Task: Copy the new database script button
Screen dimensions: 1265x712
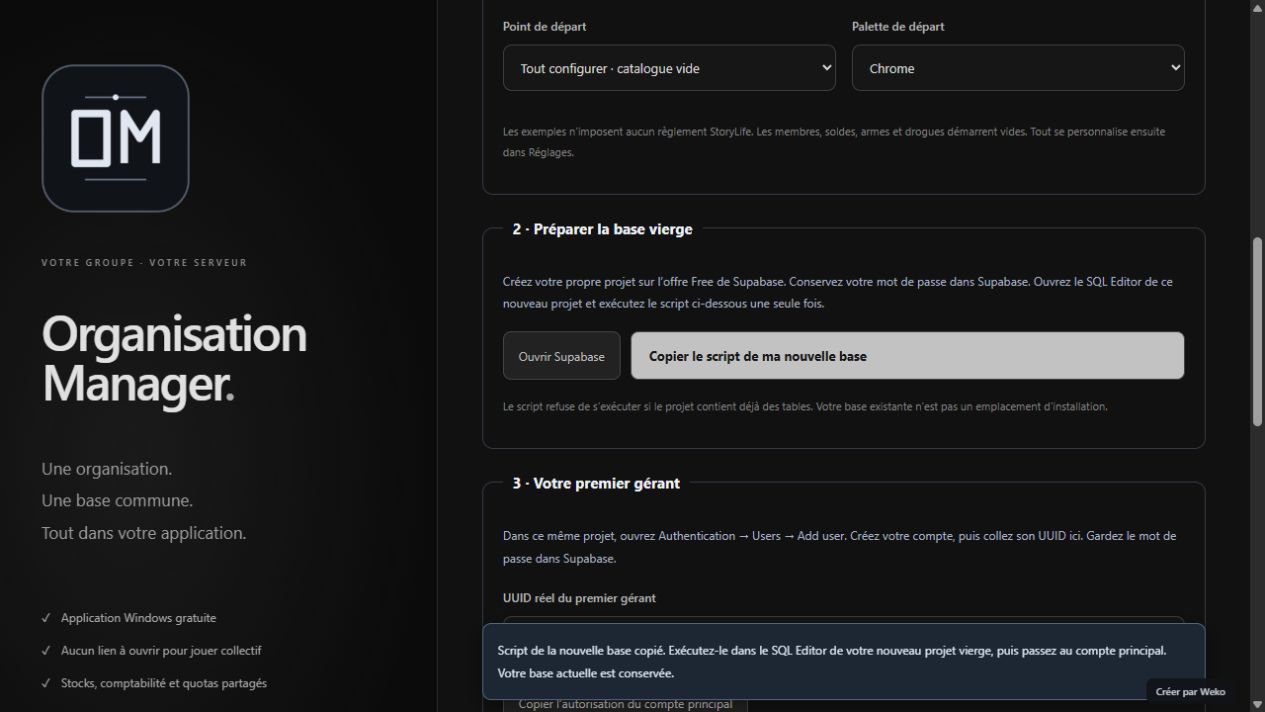Action: pyautogui.click(x=907, y=356)
